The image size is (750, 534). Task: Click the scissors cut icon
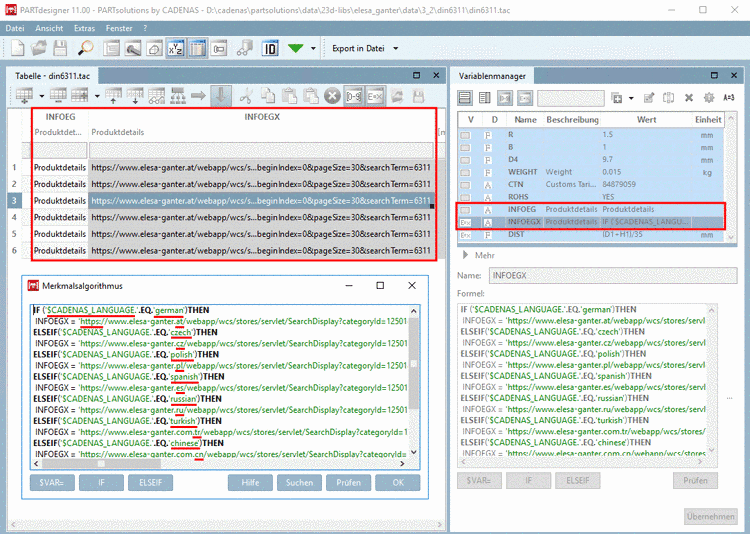pos(246,96)
